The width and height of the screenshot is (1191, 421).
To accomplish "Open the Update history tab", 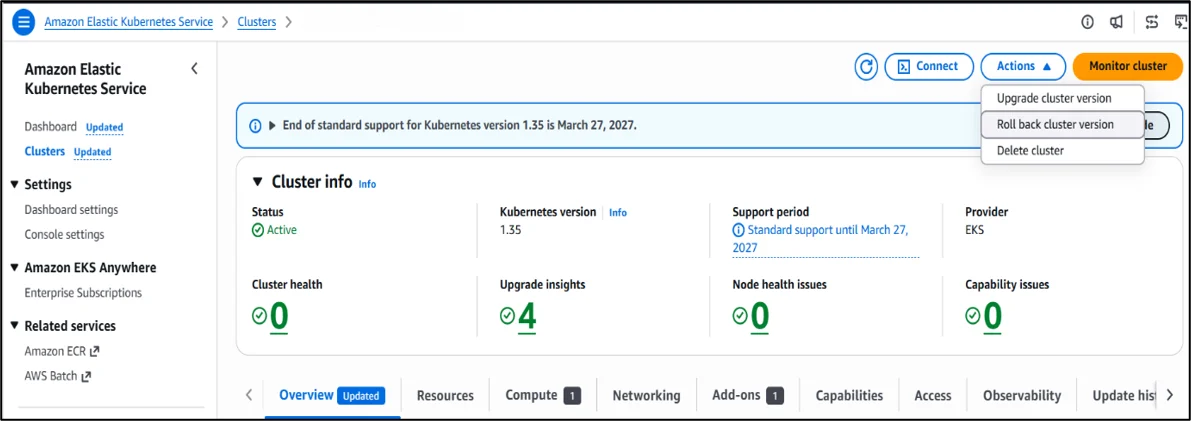I will (1123, 396).
